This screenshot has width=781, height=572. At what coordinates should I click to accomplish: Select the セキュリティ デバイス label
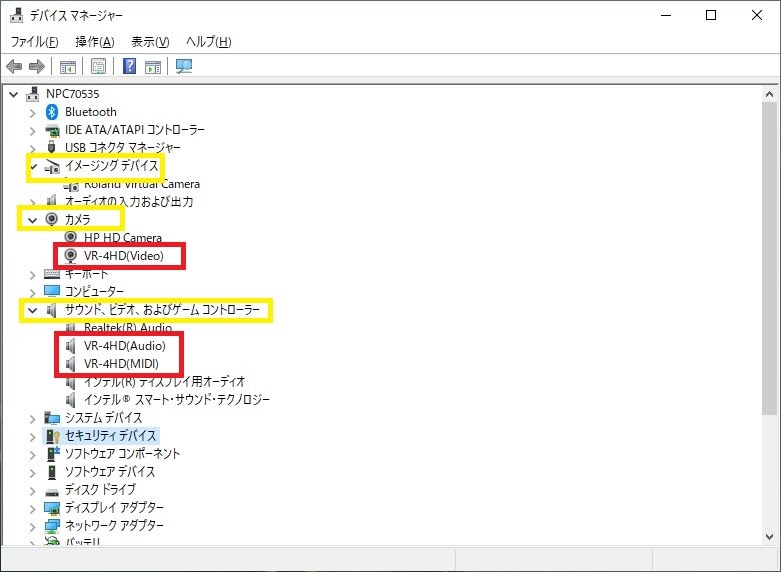(111, 435)
